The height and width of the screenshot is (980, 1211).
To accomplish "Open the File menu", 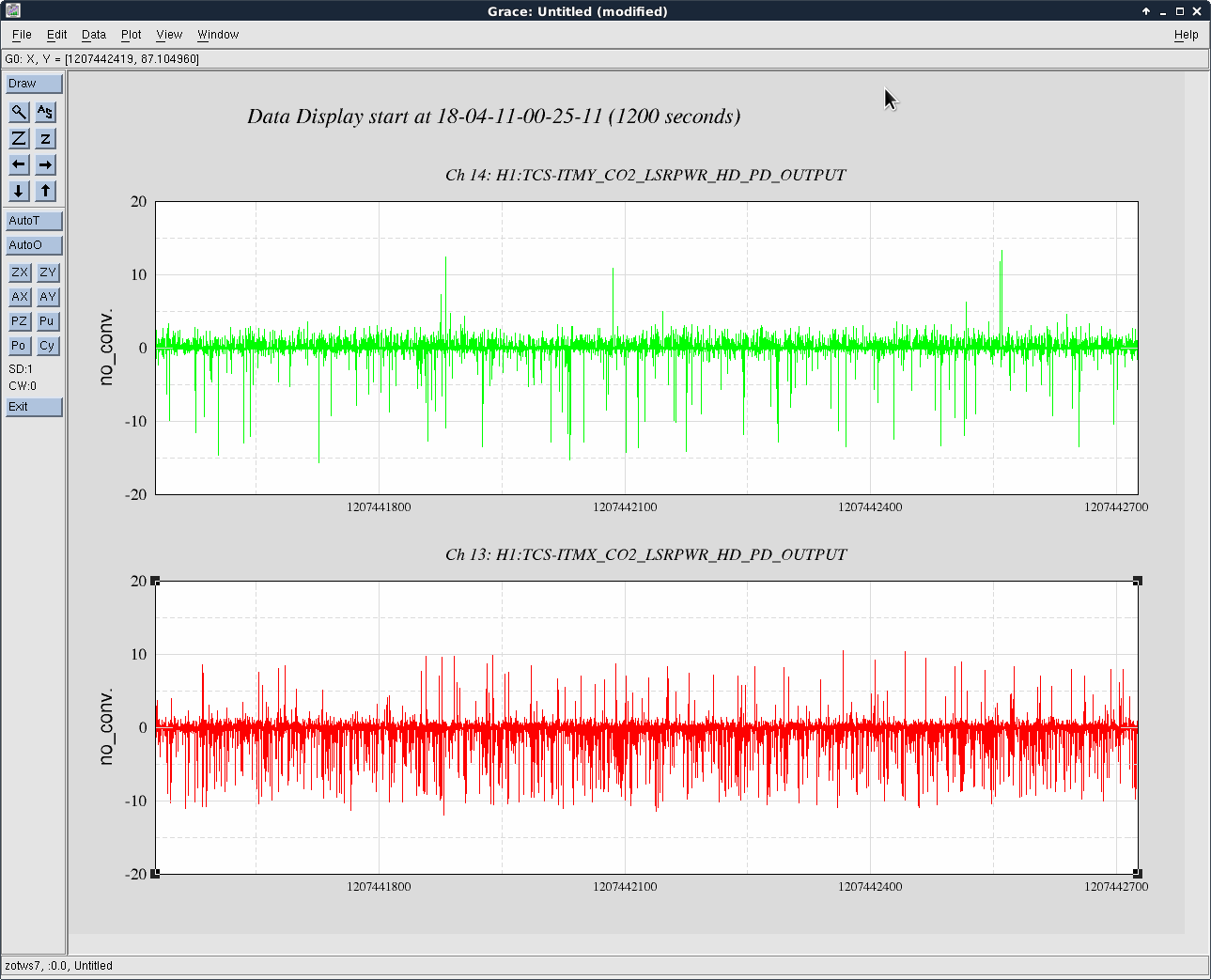I will click(x=22, y=35).
